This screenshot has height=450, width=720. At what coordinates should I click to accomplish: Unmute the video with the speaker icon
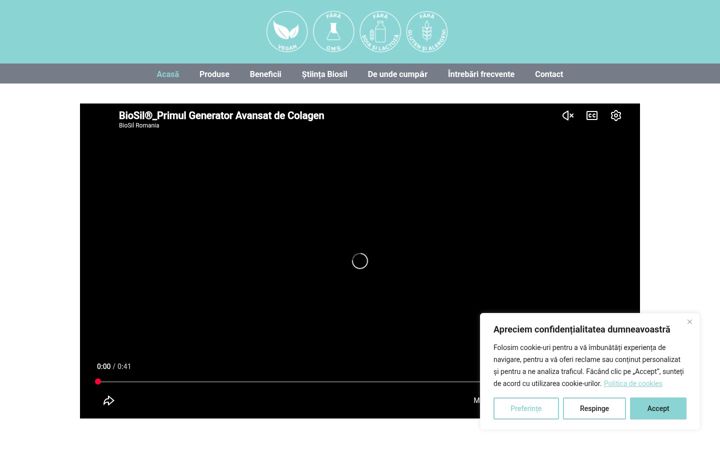coord(568,116)
